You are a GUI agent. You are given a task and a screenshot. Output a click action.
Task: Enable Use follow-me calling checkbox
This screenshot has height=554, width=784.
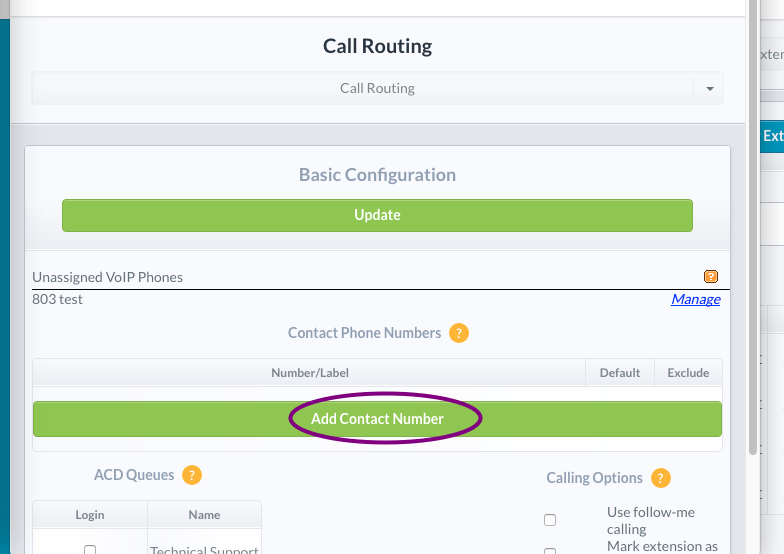pos(550,520)
